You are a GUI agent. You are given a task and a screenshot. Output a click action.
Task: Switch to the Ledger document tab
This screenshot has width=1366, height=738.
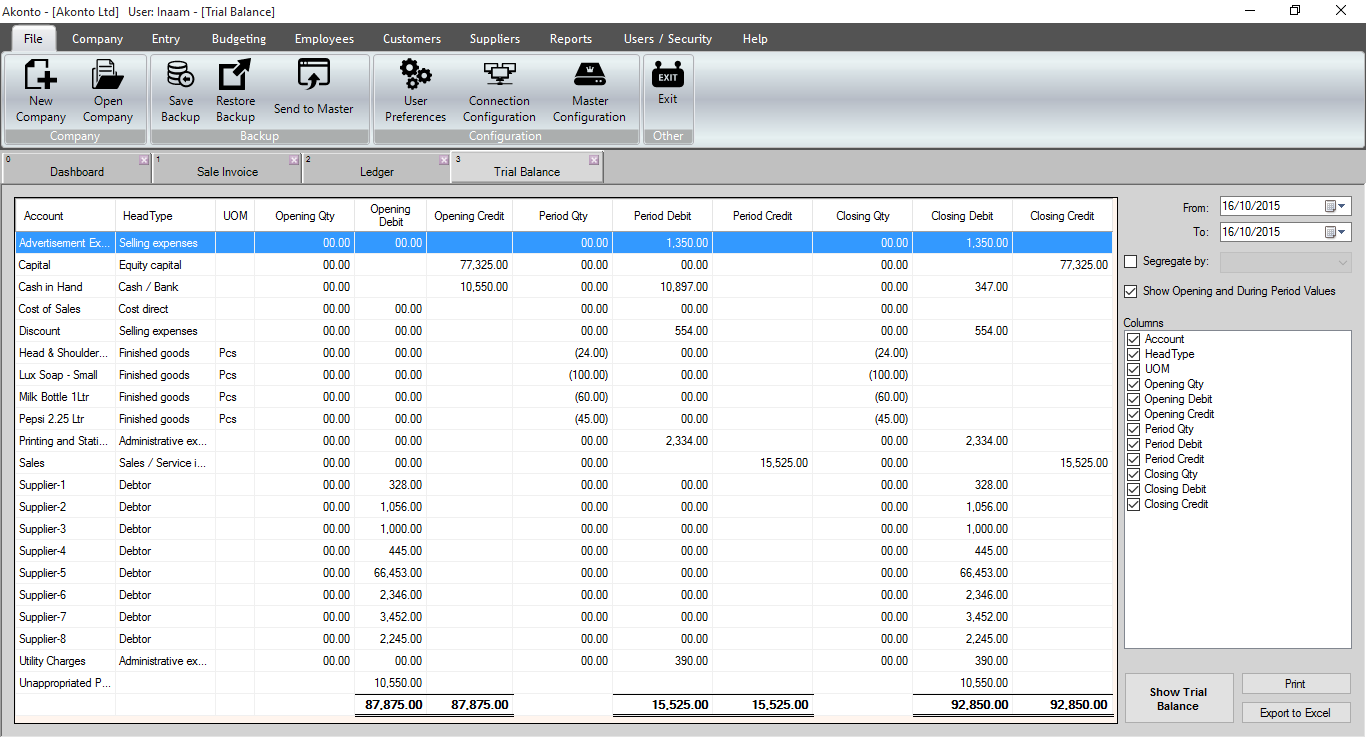pos(377,168)
